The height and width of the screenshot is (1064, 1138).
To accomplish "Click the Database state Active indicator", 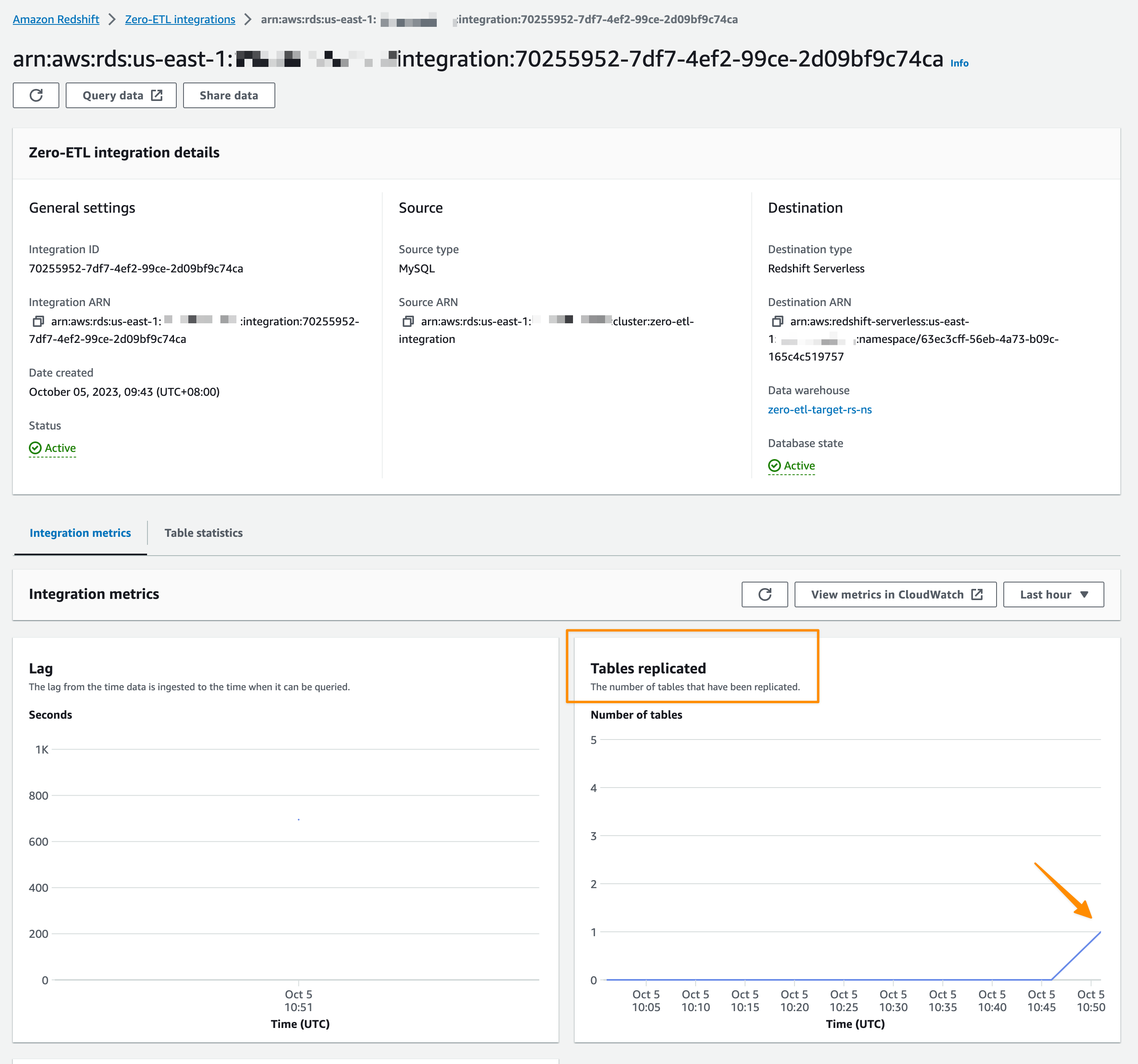I will tap(792, 465).
